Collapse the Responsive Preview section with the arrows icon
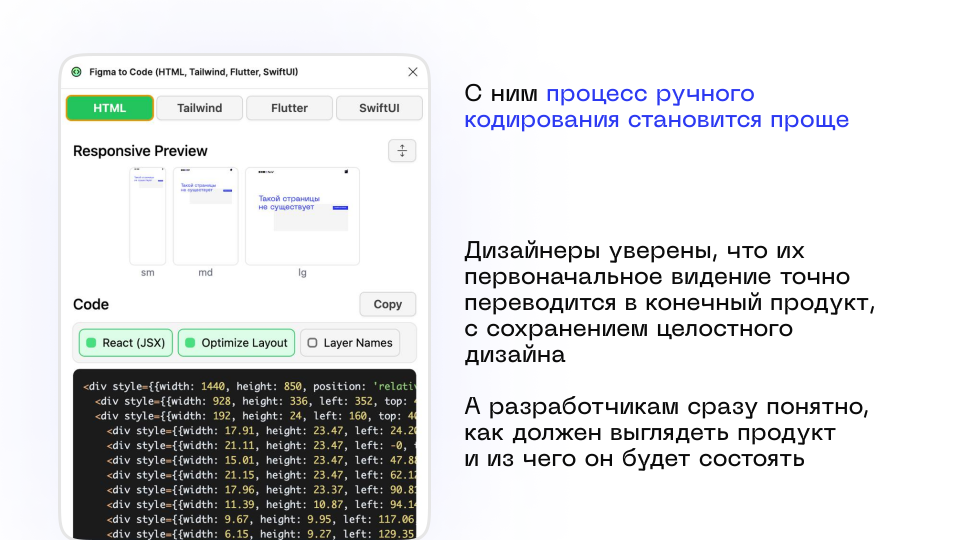 (402, 151)
